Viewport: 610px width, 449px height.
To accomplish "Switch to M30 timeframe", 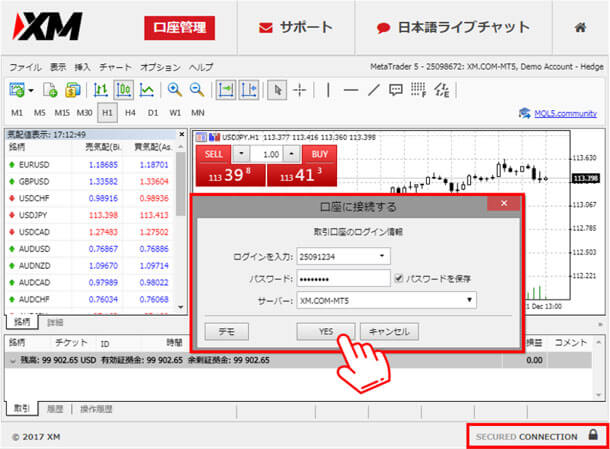I will point(84,113).
